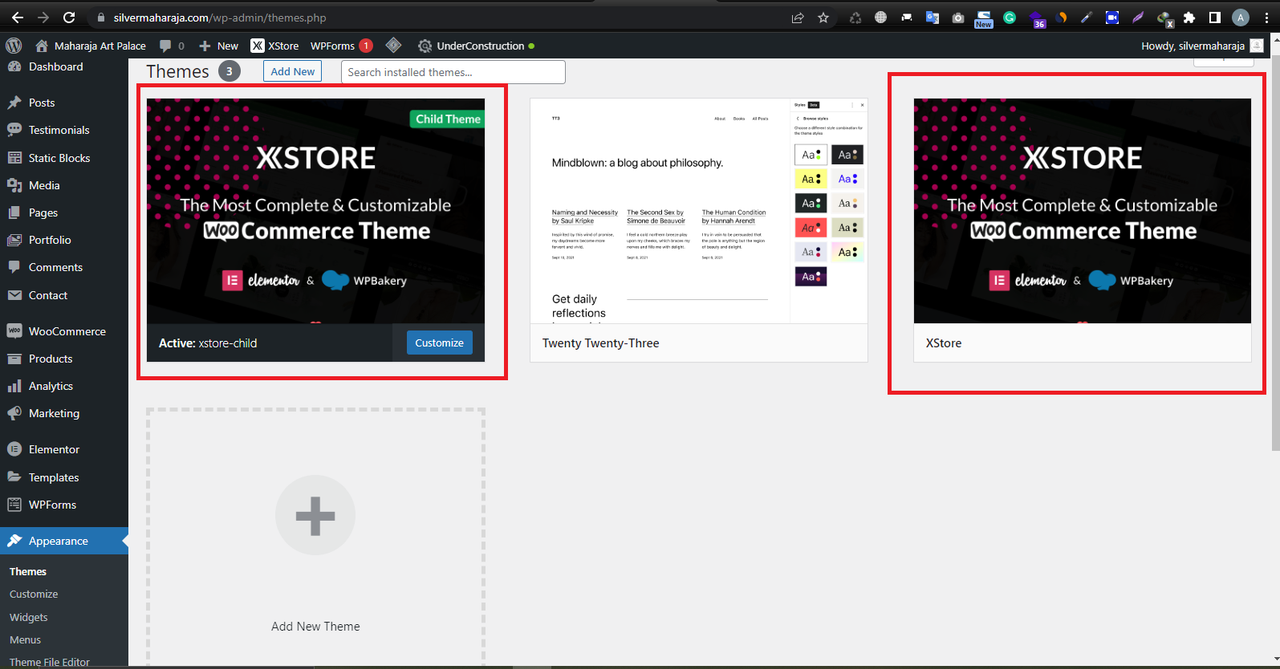
Task: Click the browser forward arrow
Action: pyautogui.click(x=43, y=17)
